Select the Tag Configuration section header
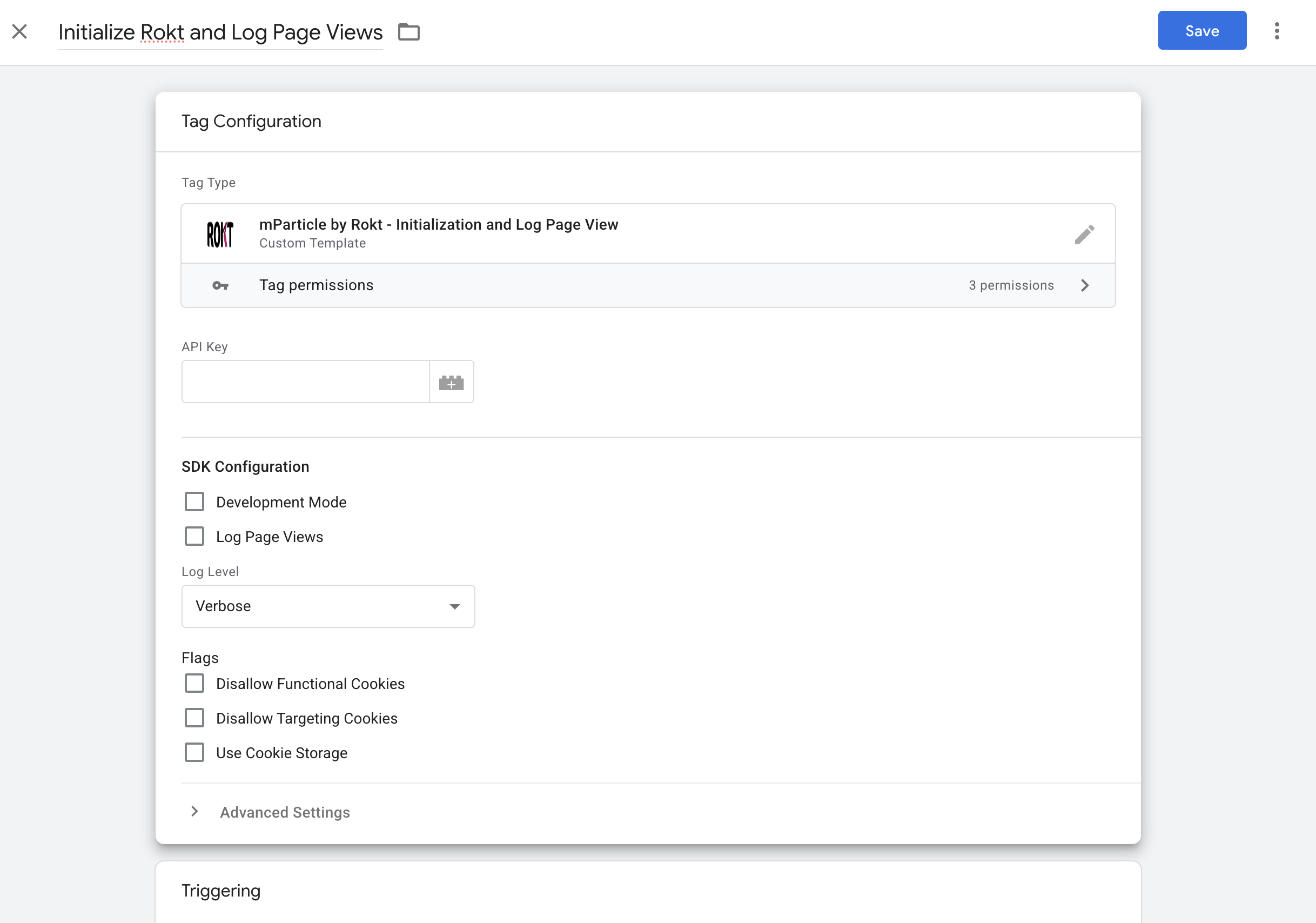1316x923 pixels. [251, 121]
